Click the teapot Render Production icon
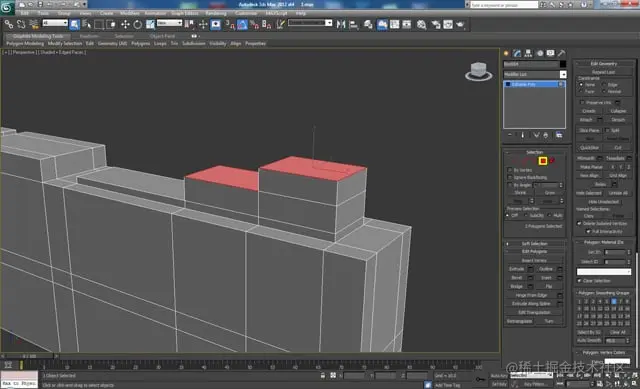The width and height of the screenshot is (640, 389). [x=460, y=24]
